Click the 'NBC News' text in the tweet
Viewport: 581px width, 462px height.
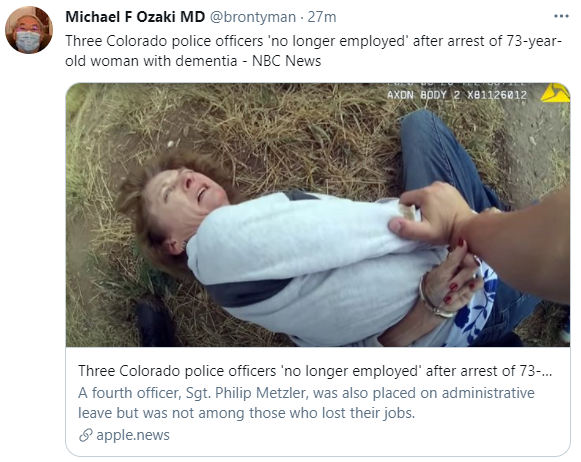(286, 61)
